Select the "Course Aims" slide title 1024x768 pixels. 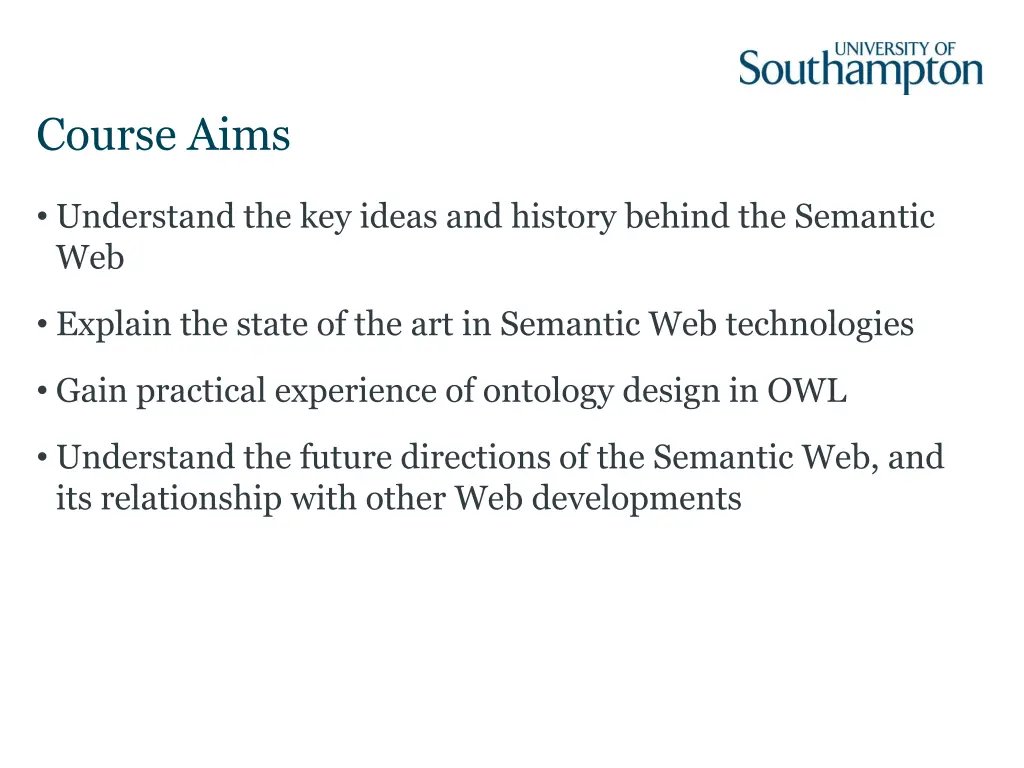(163, 135)
